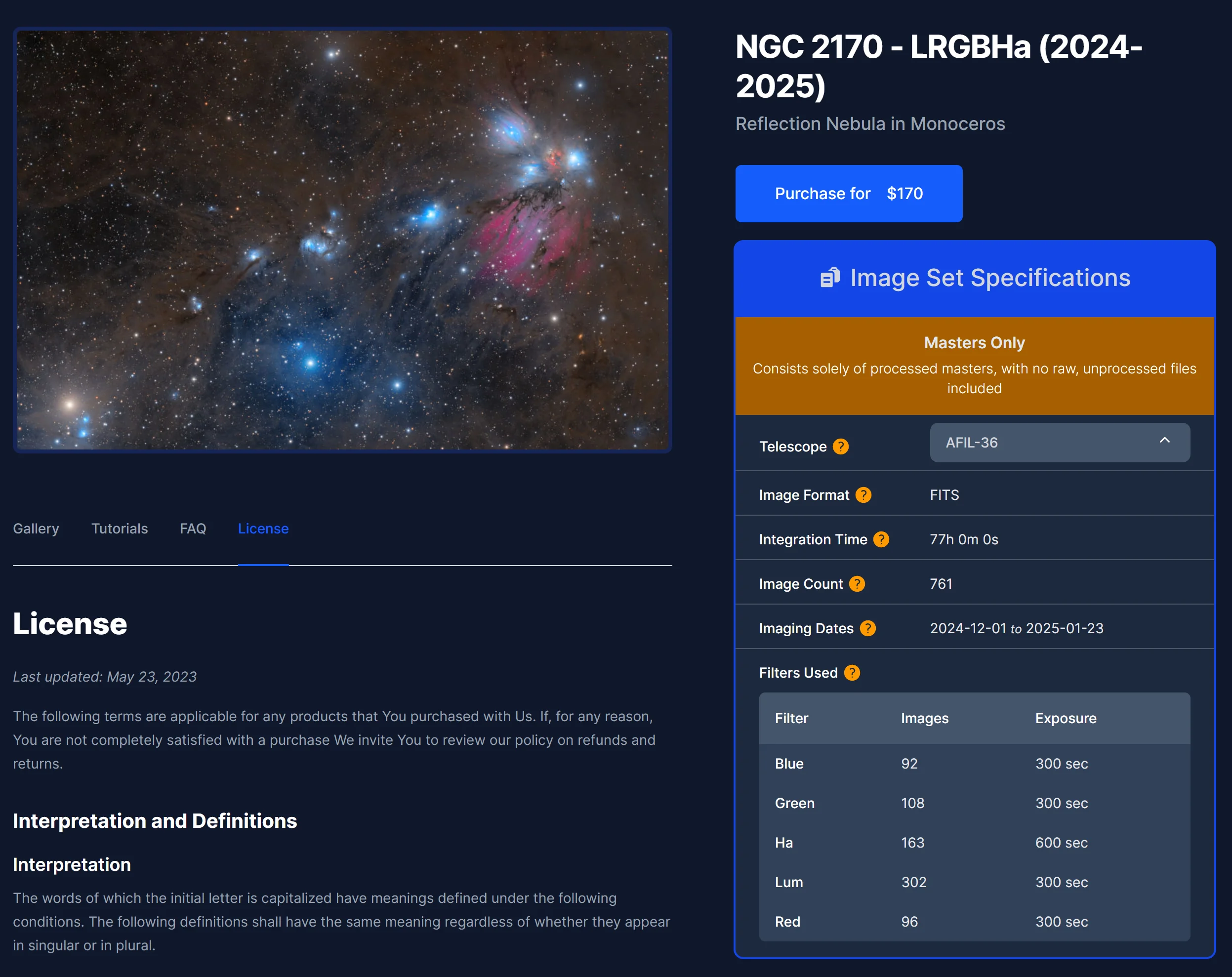Switch to the Gallery tab
This screenshot has height=977, width=1232.
click(x=36, y=529)
